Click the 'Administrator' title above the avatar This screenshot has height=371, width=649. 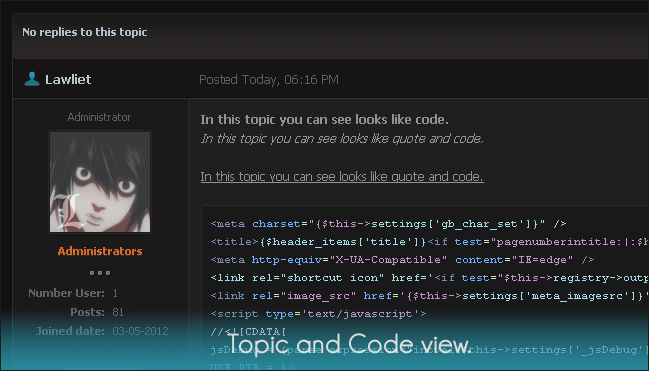click(99, 117)
